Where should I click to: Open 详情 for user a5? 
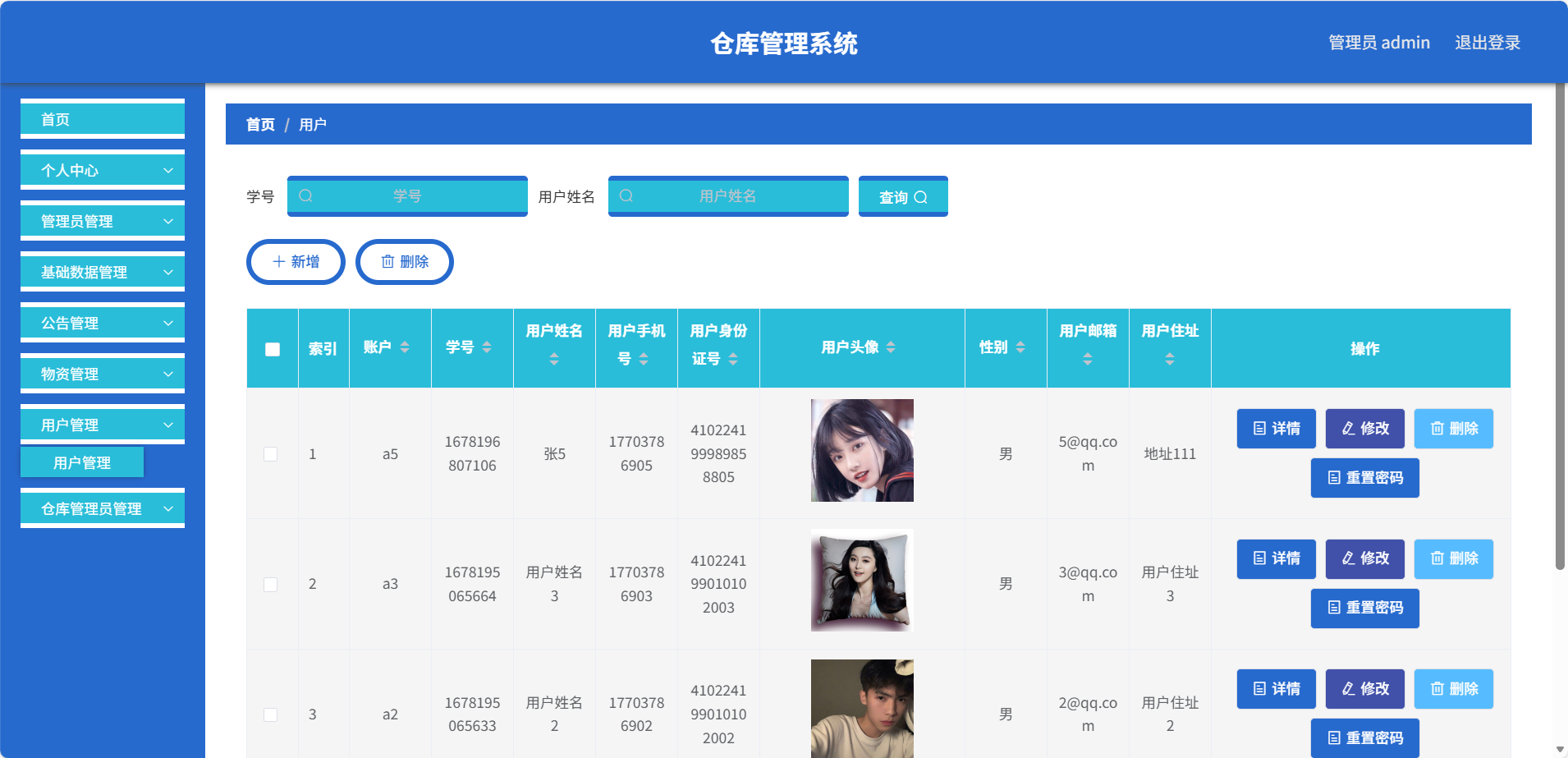1277,429
